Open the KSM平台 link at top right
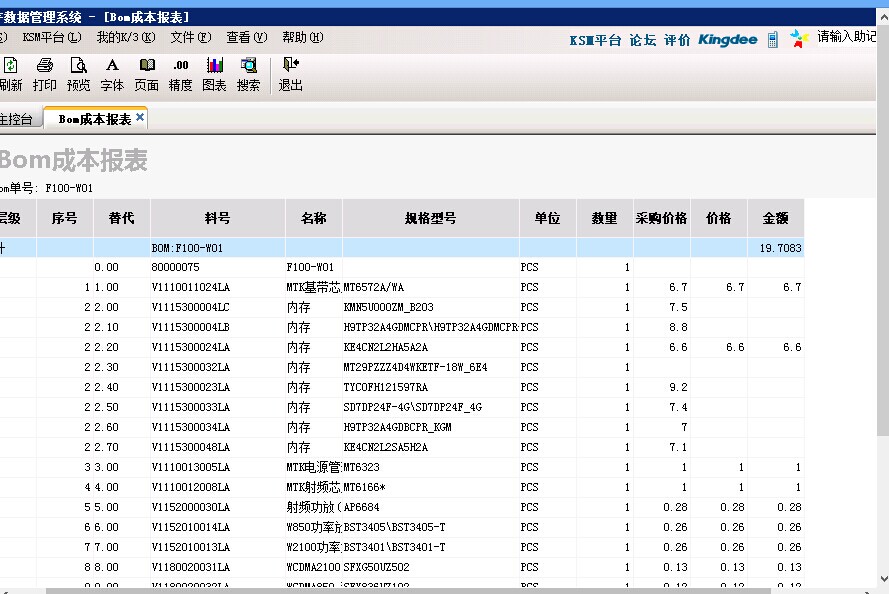889x594 pixels. click(595, 40)
